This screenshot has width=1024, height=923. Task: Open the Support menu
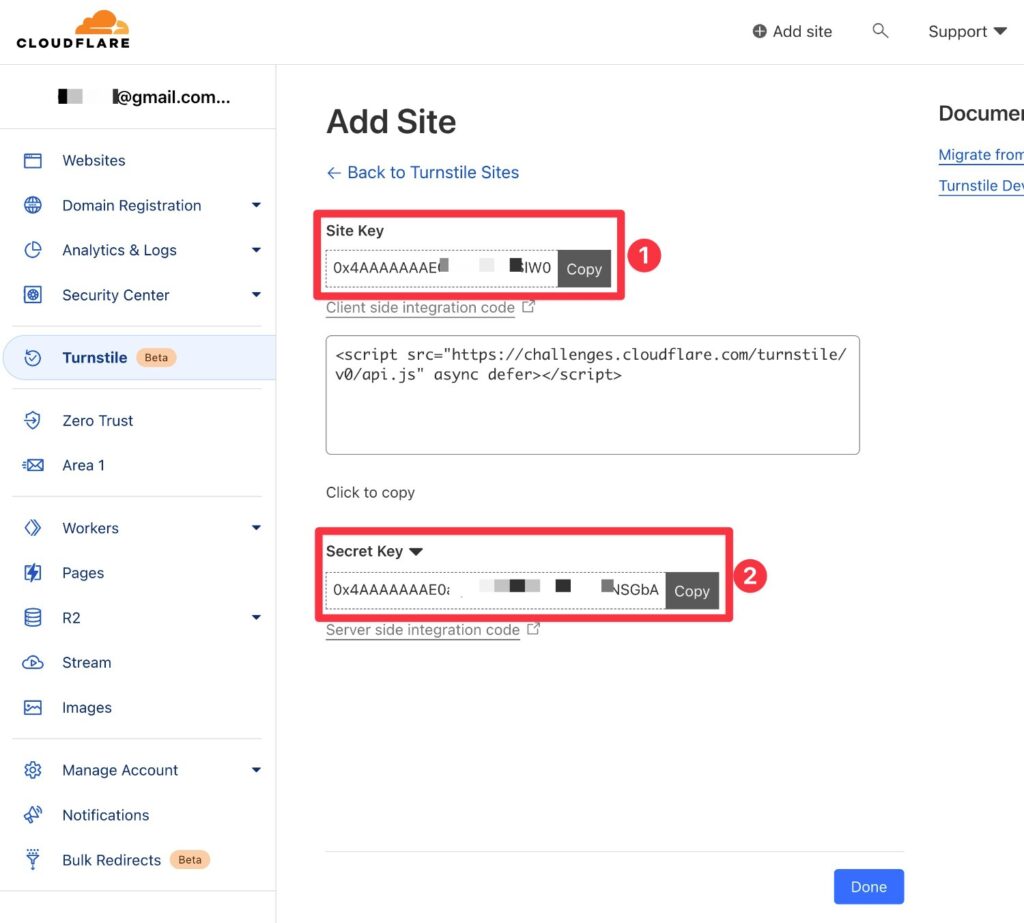[x=965, y=31]
